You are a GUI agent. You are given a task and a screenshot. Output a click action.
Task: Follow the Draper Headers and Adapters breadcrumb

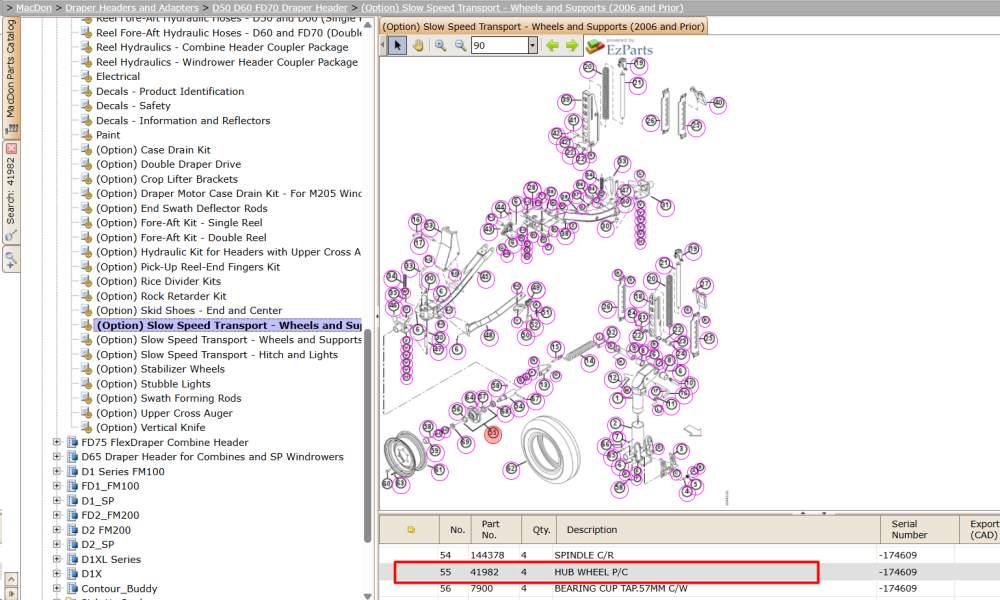[132, 8]
